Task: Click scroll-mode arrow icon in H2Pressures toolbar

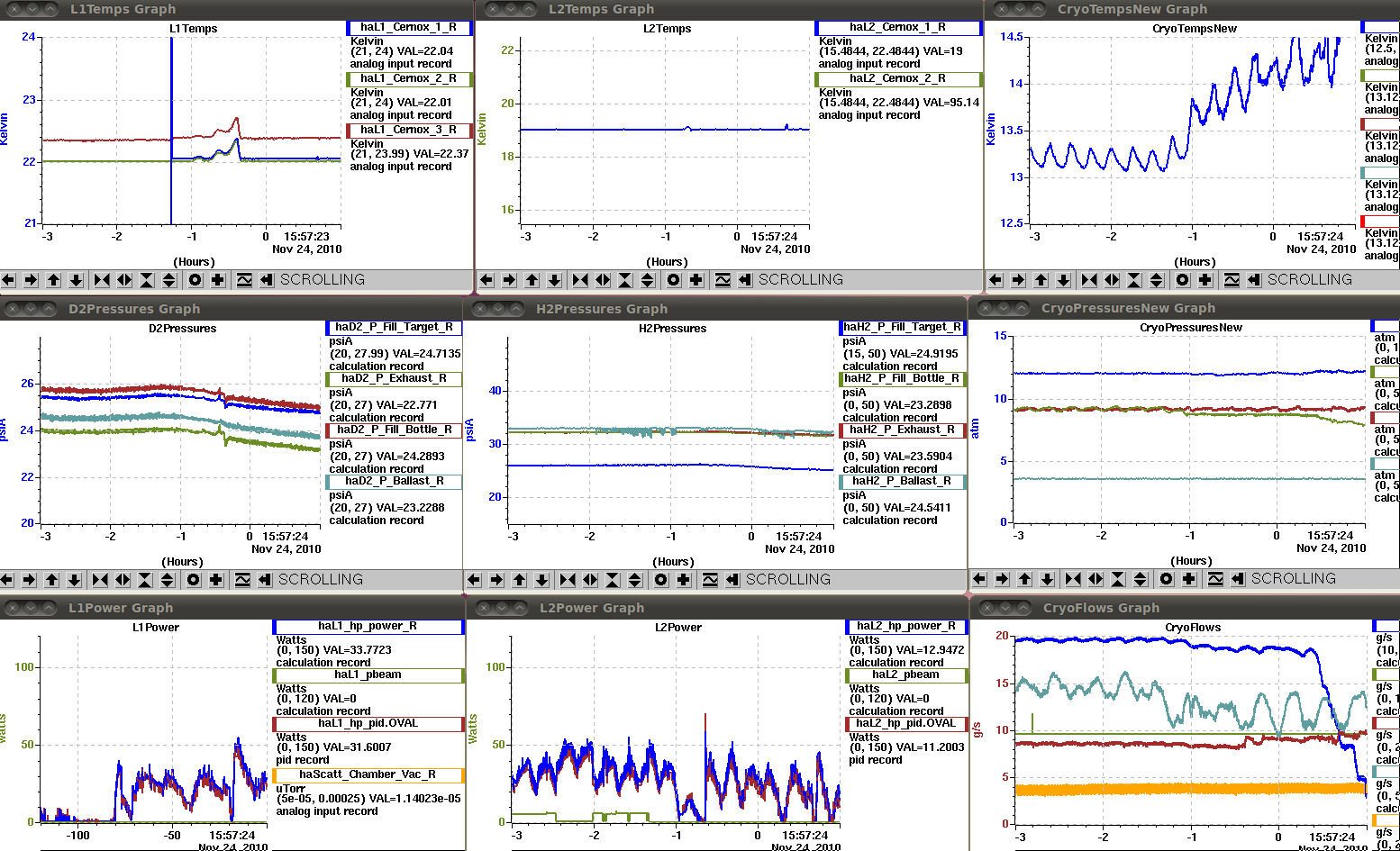Action: [x=732, y=580]
